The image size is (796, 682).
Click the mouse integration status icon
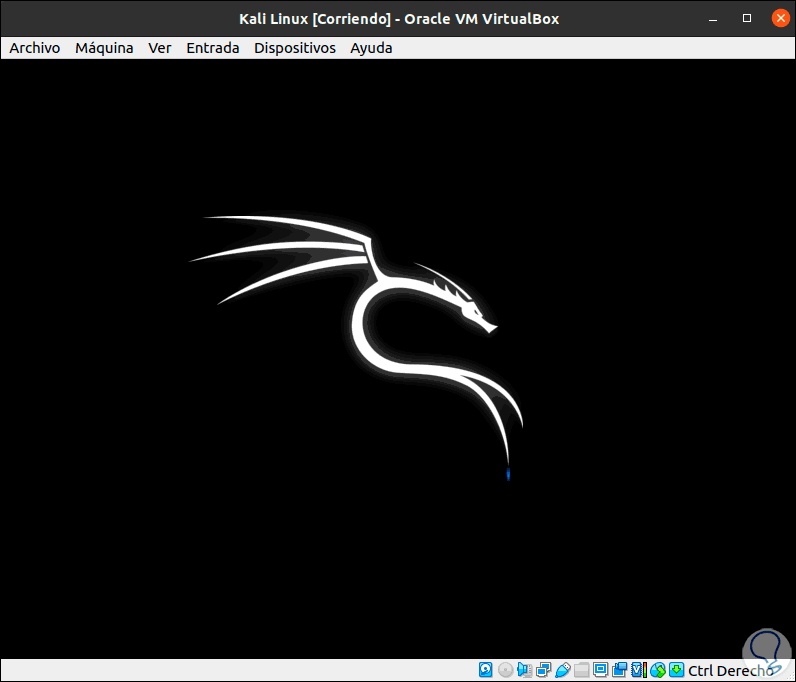click(x=658, y=670)
